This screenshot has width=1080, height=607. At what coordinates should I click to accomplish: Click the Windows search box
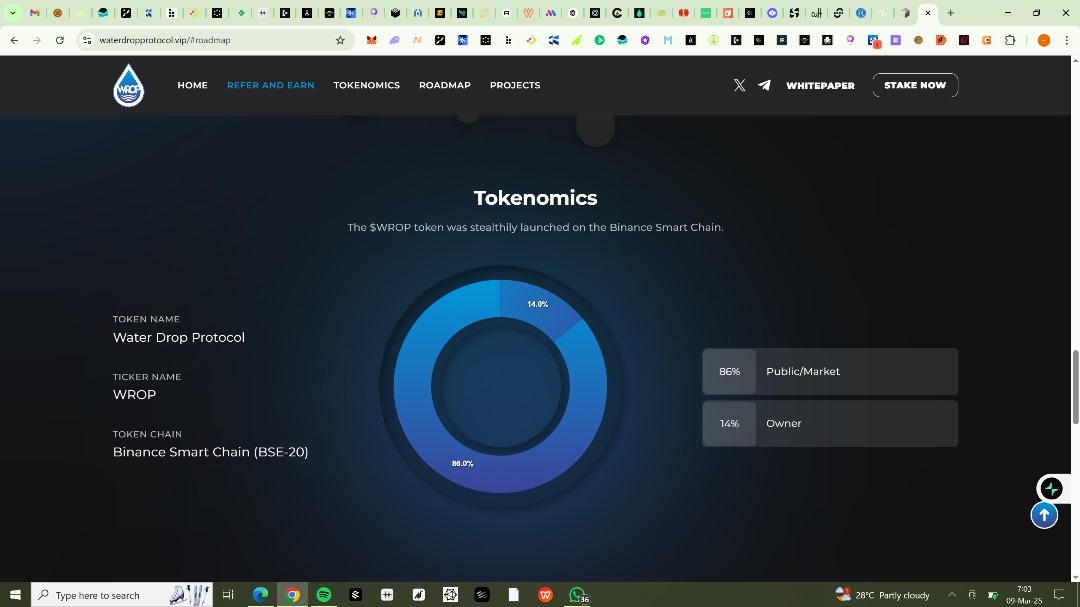click(x=123, y=595)
